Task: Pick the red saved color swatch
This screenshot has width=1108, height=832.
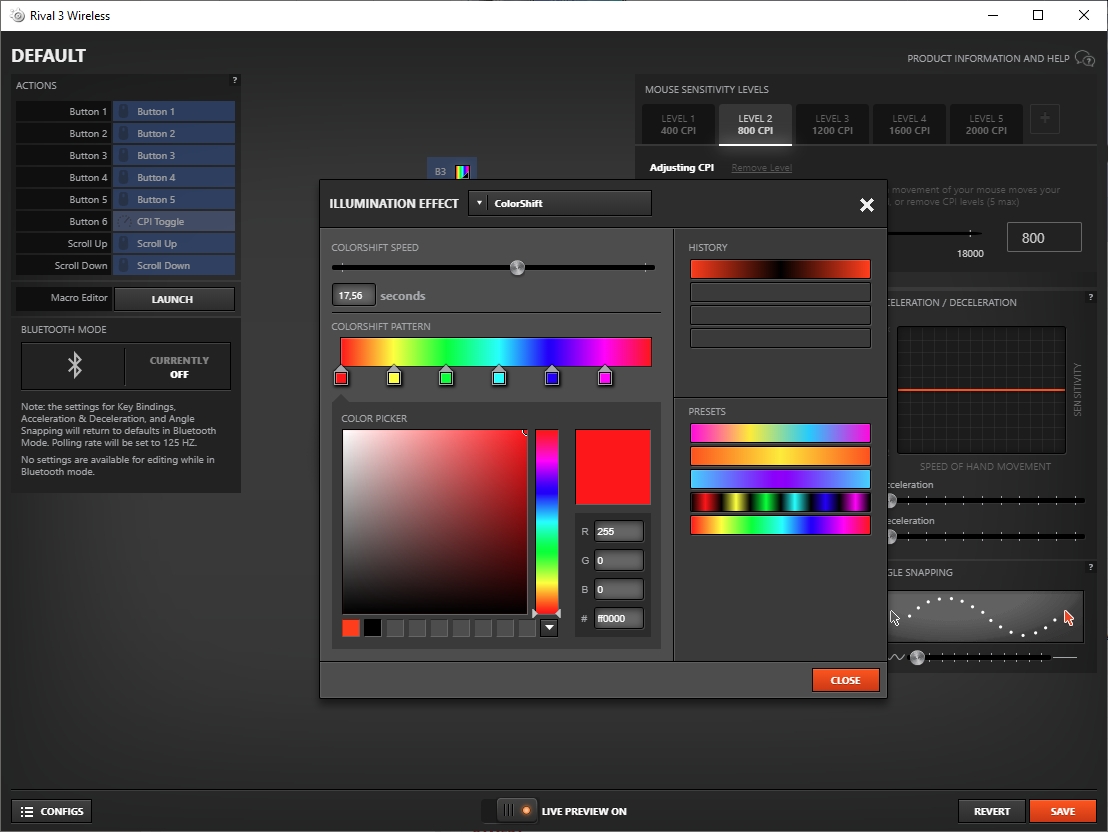Action: click(351, 628)
